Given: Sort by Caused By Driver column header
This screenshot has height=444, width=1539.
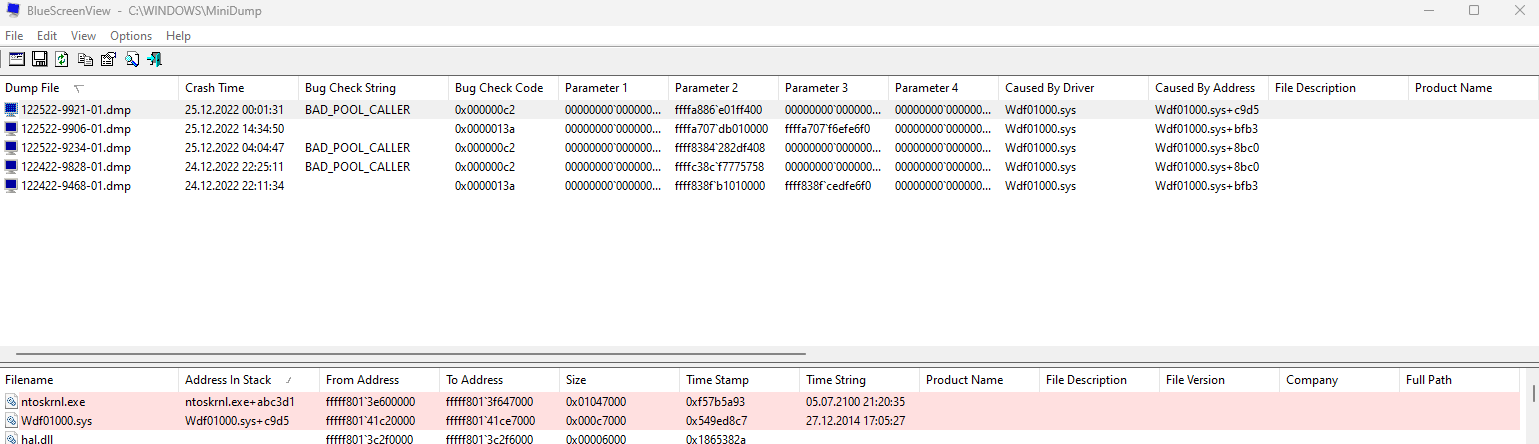Looking at the screenshot, I should pyautogui.click(x=1074, y=88).
